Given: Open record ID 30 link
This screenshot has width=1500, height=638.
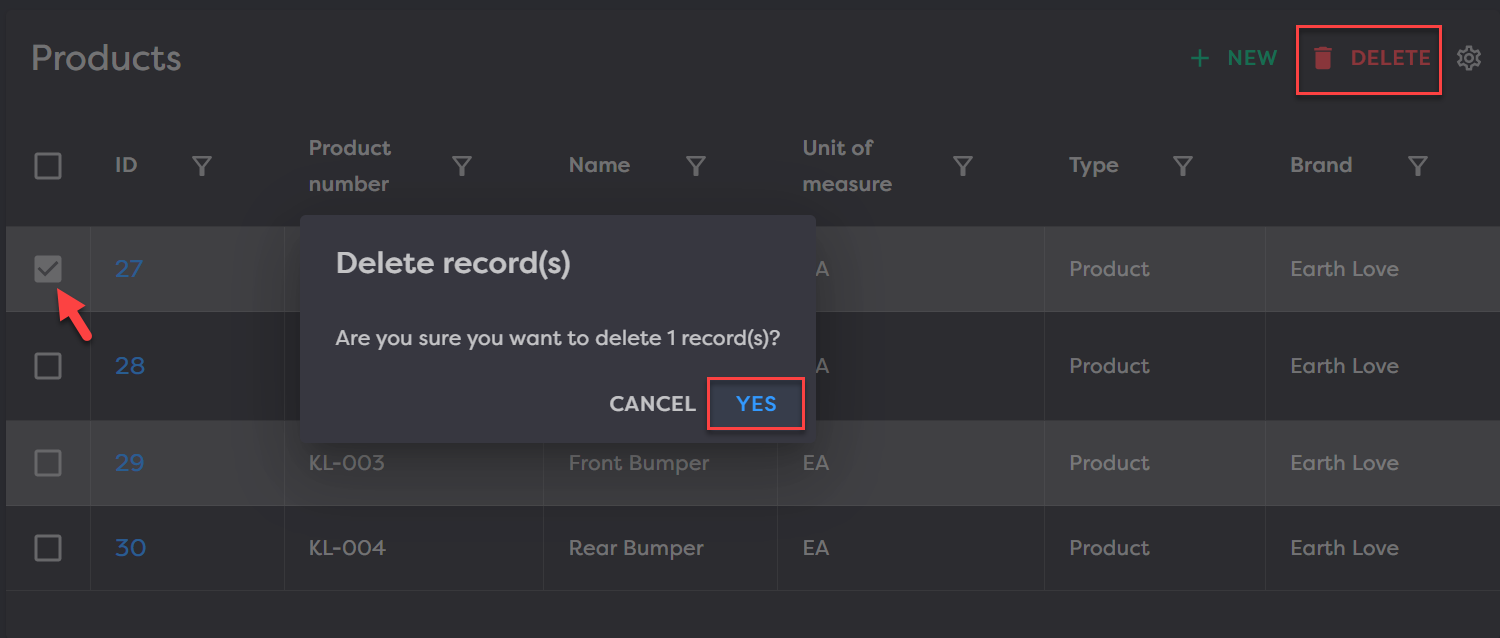Looking at the screenshot, I should pyautogui.click(x=130, y=548).
